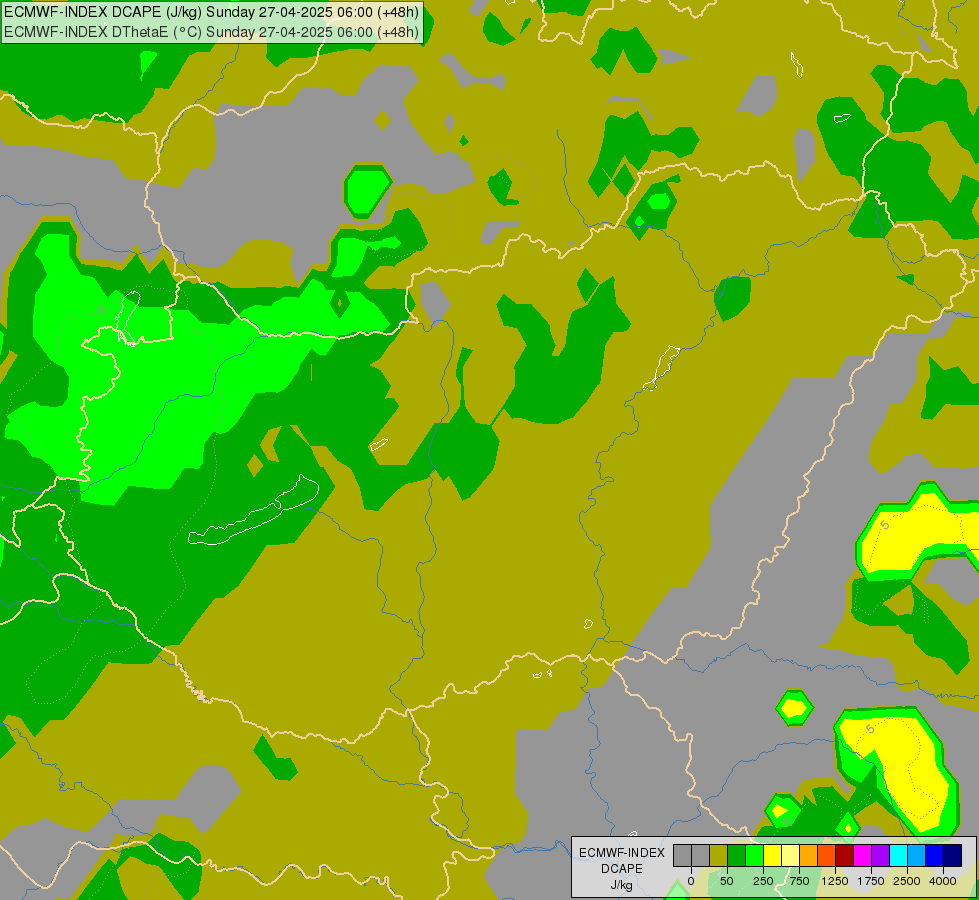979x900 pixels.
Task: Click the legend scale value 1250
Action: 835,881
